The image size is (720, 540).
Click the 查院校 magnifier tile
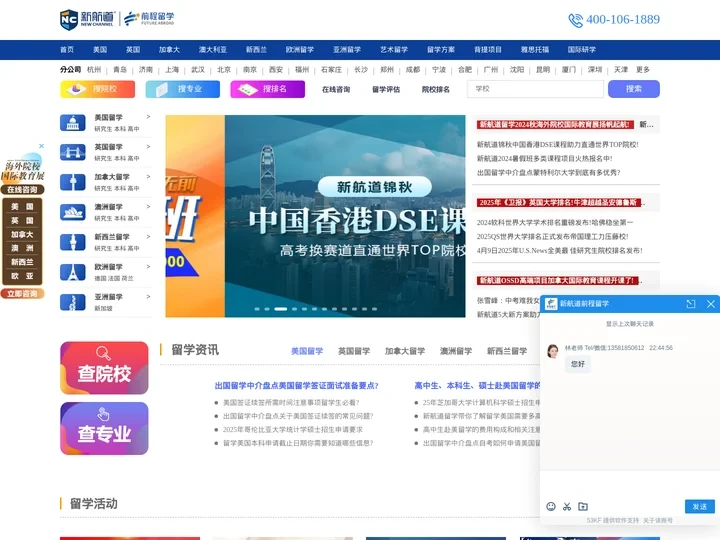pos(104,368)
